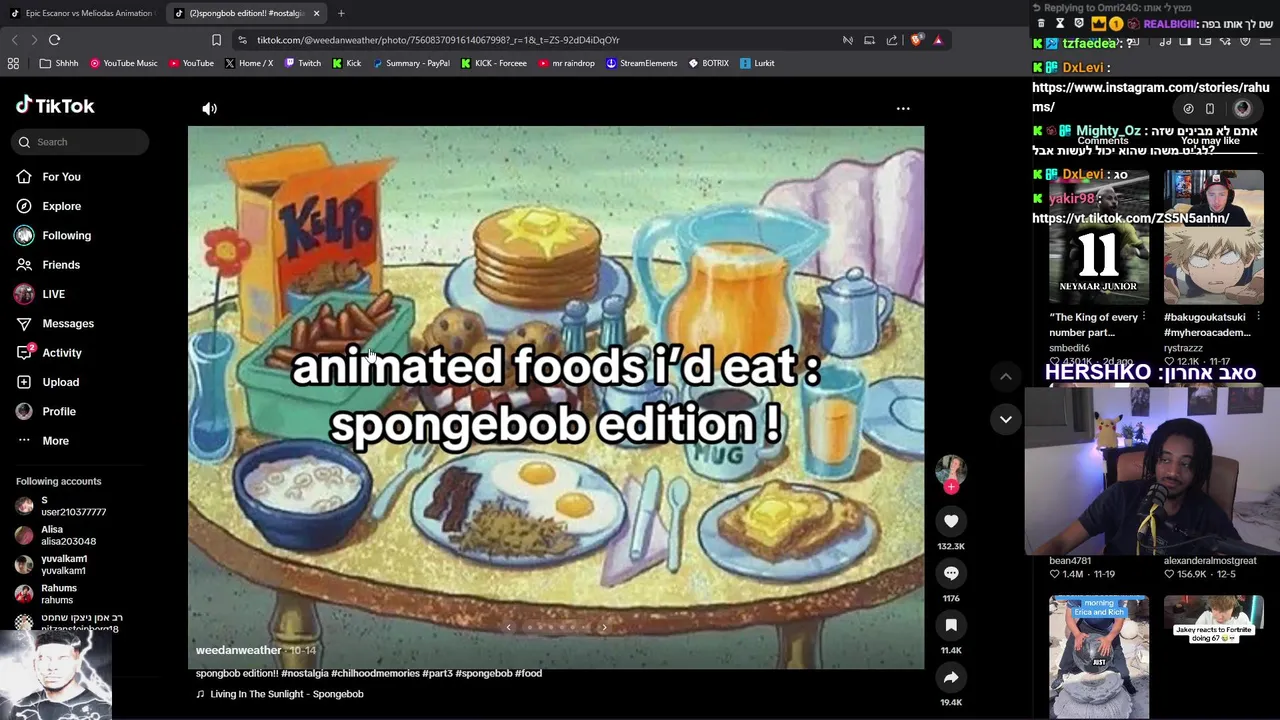Open Brave Rewards triangle icon
The width and height of the screenshot is (1280, 720).
click(x=938, y=40)
